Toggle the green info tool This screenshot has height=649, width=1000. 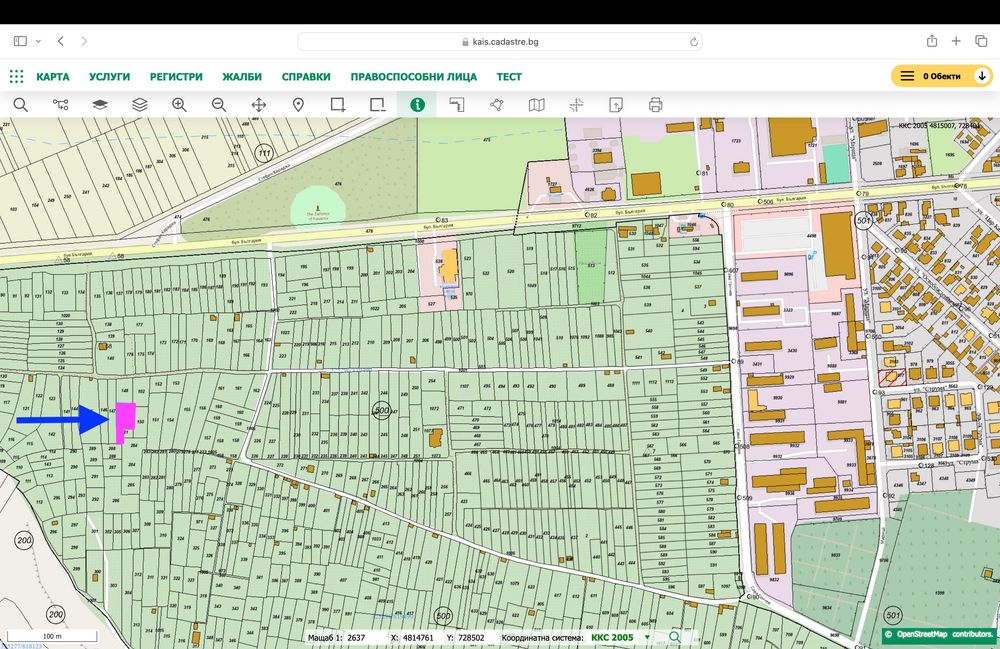(x=417, y=105)
